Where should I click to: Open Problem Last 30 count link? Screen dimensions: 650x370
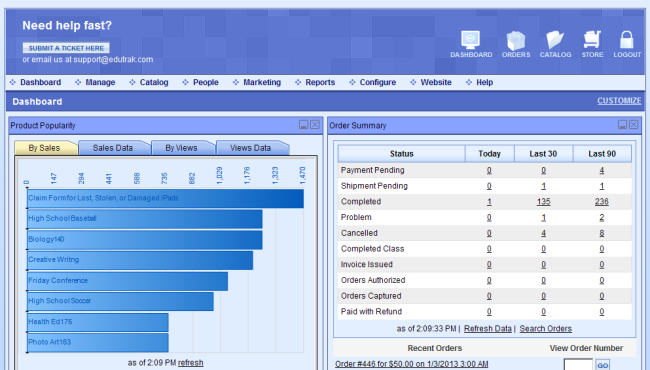(543, 218)
